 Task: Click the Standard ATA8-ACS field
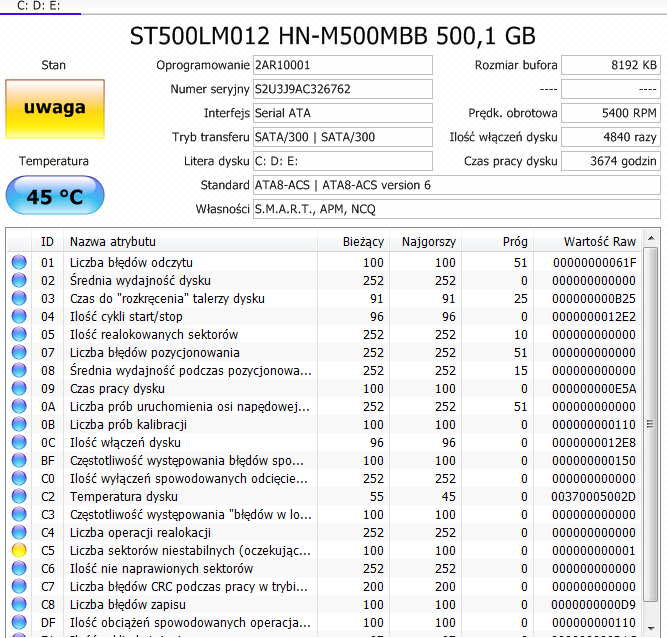pyautogui.click(x=456, y=185)
